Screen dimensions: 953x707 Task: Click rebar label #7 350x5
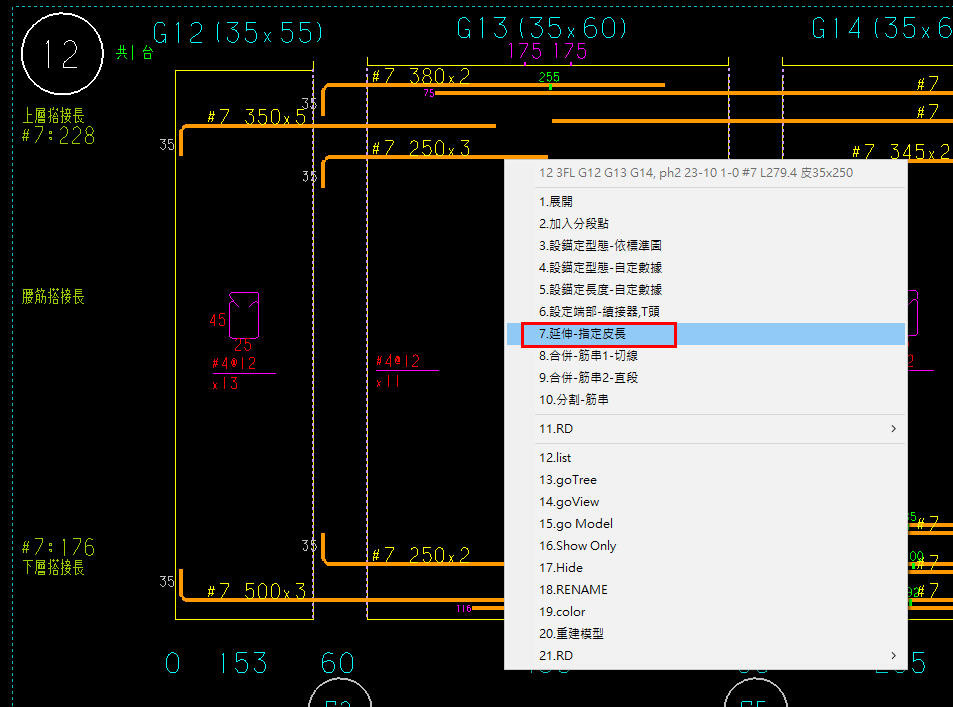(x=256, y=116)
